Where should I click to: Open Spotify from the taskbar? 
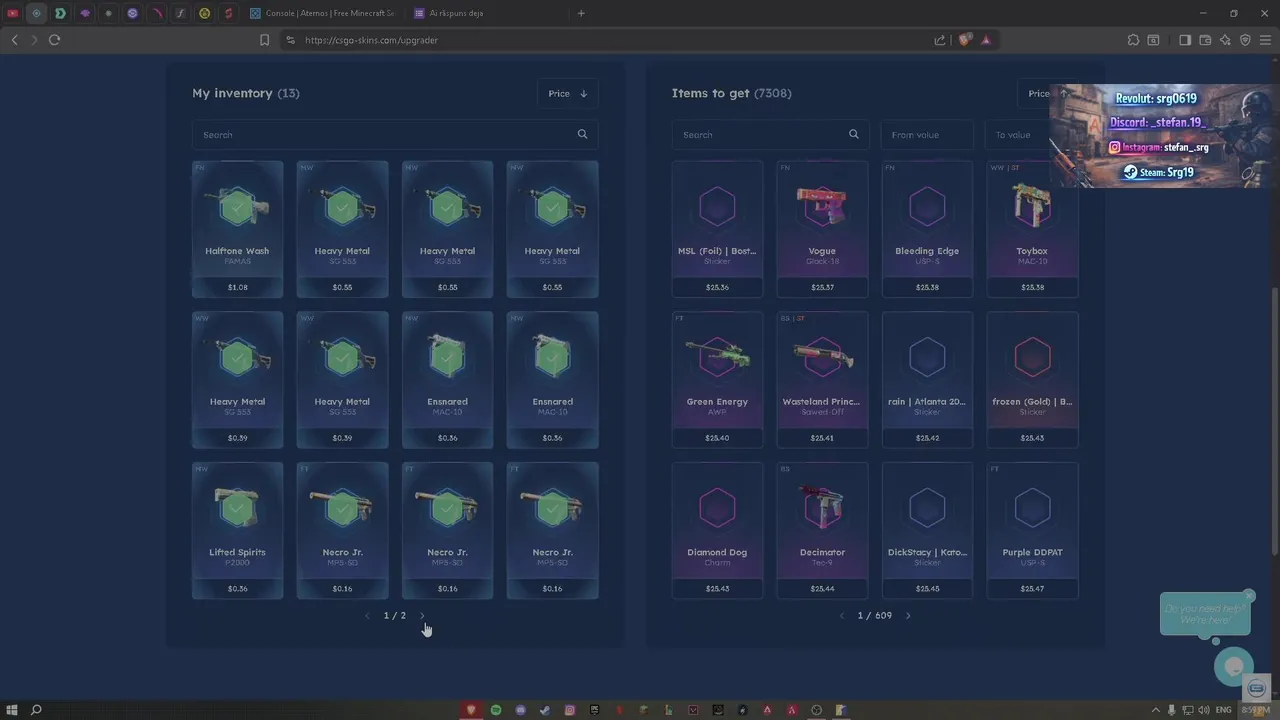[496, 710]
